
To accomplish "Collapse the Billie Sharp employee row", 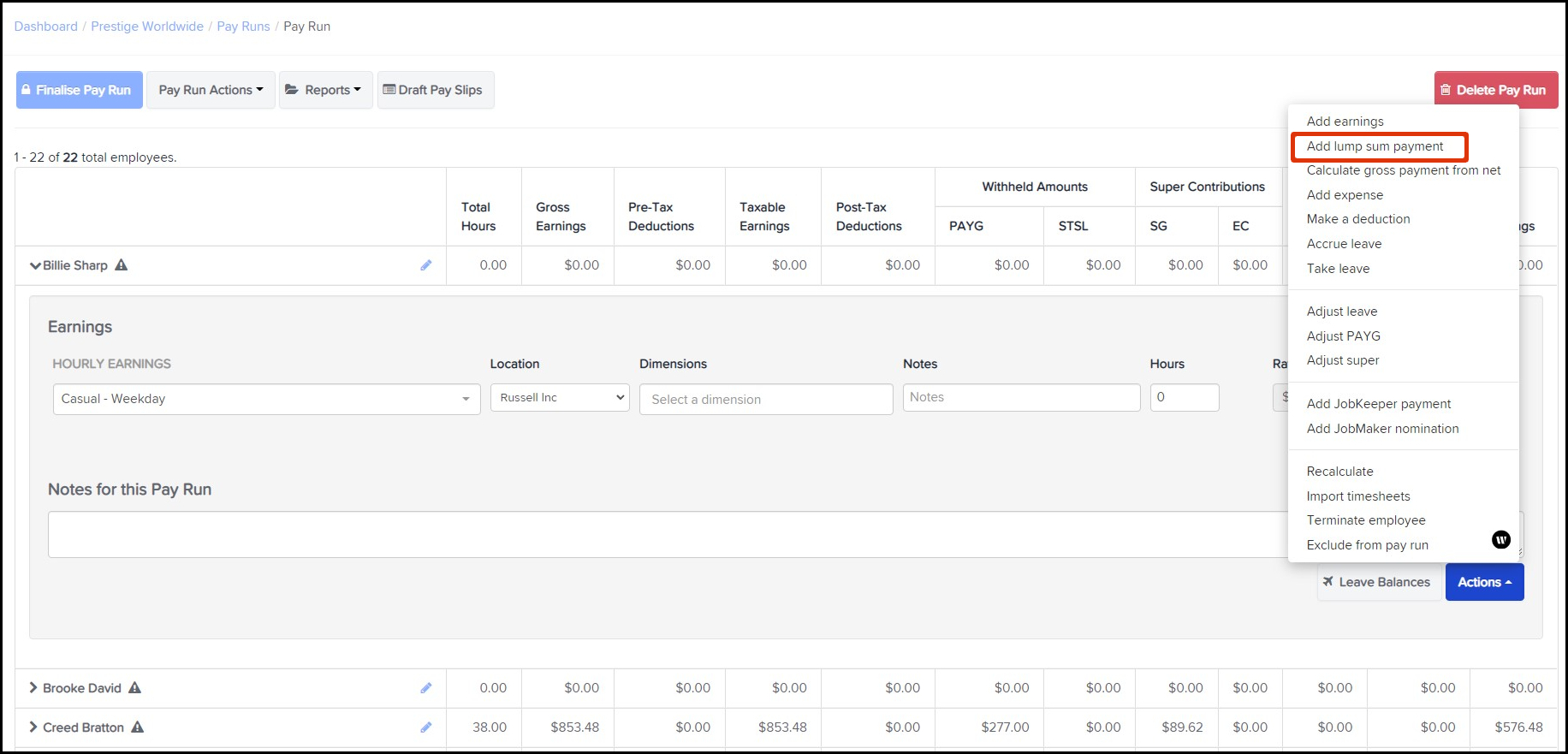I will coord(35,265).
